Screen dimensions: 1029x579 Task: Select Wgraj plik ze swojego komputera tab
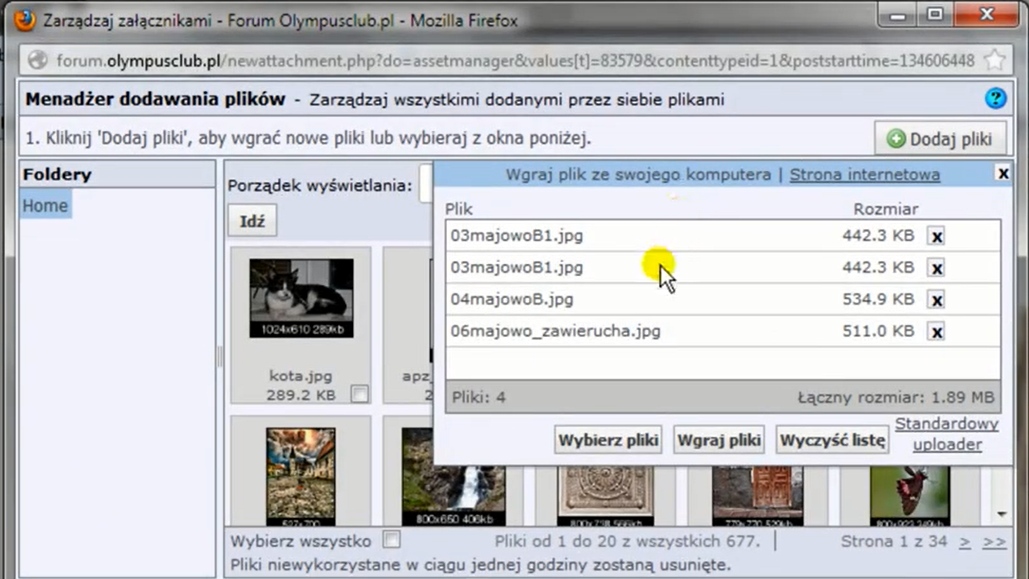(638, 174)
